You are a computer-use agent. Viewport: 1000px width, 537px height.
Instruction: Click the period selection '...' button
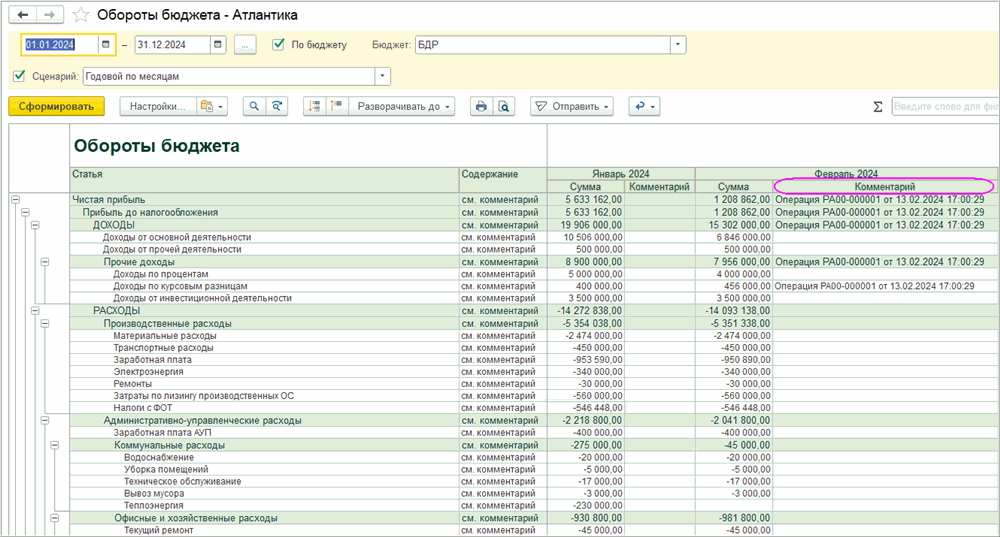click(x=245, y=45)
